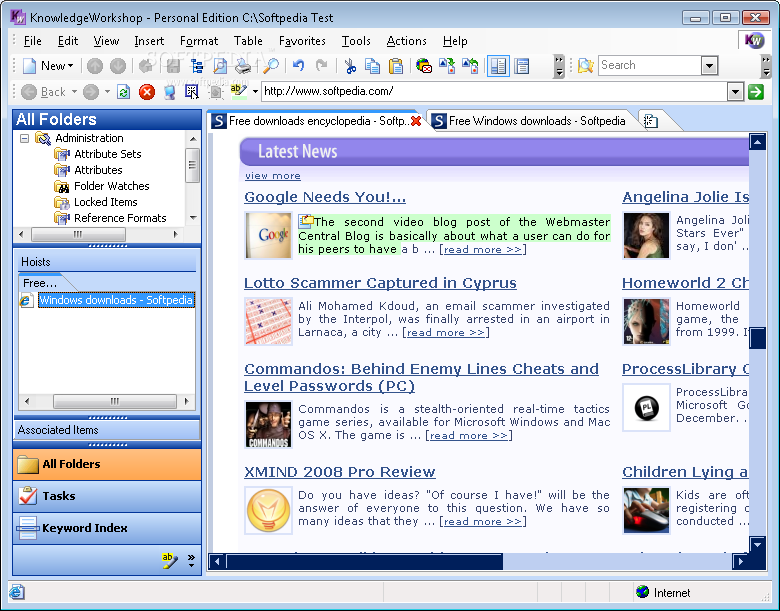Open Lotto Scammer Captured in Cyprus link
The image size is (780, 611).
pos(380,283)
